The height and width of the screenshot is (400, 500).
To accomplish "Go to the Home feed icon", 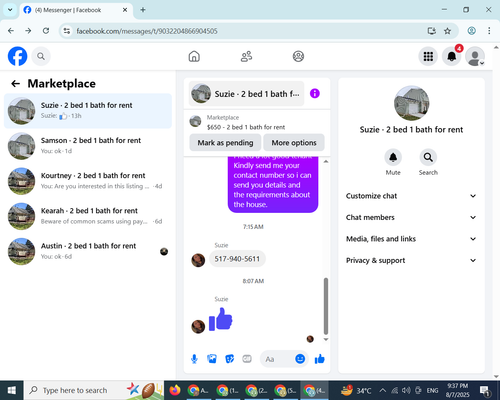I will click(x=194, y=56).
